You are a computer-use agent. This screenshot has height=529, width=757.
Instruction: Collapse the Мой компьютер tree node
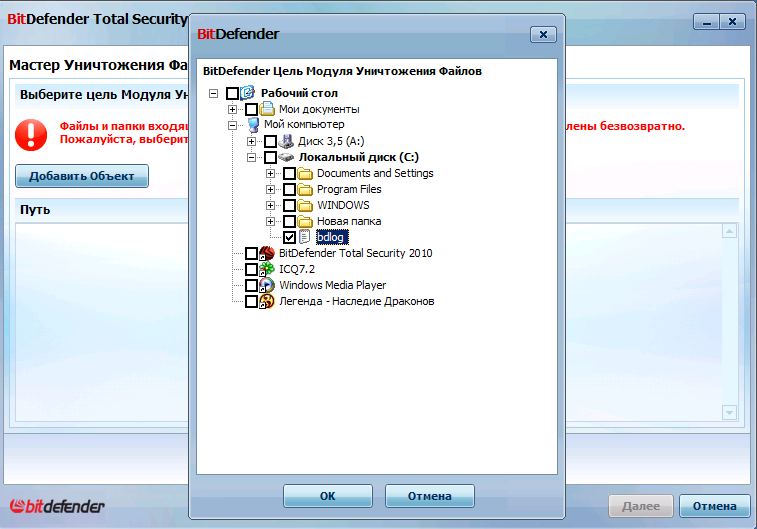pos(232,125)
